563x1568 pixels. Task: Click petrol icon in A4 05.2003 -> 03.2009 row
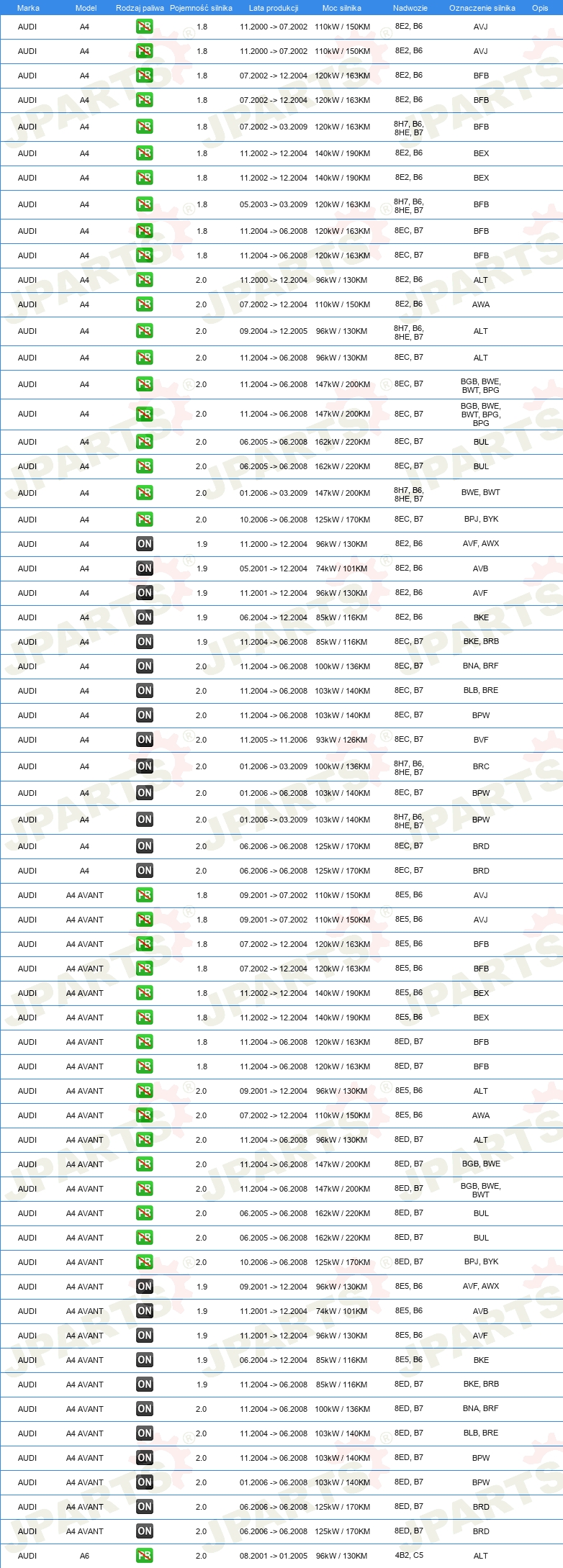click(145, 204)
